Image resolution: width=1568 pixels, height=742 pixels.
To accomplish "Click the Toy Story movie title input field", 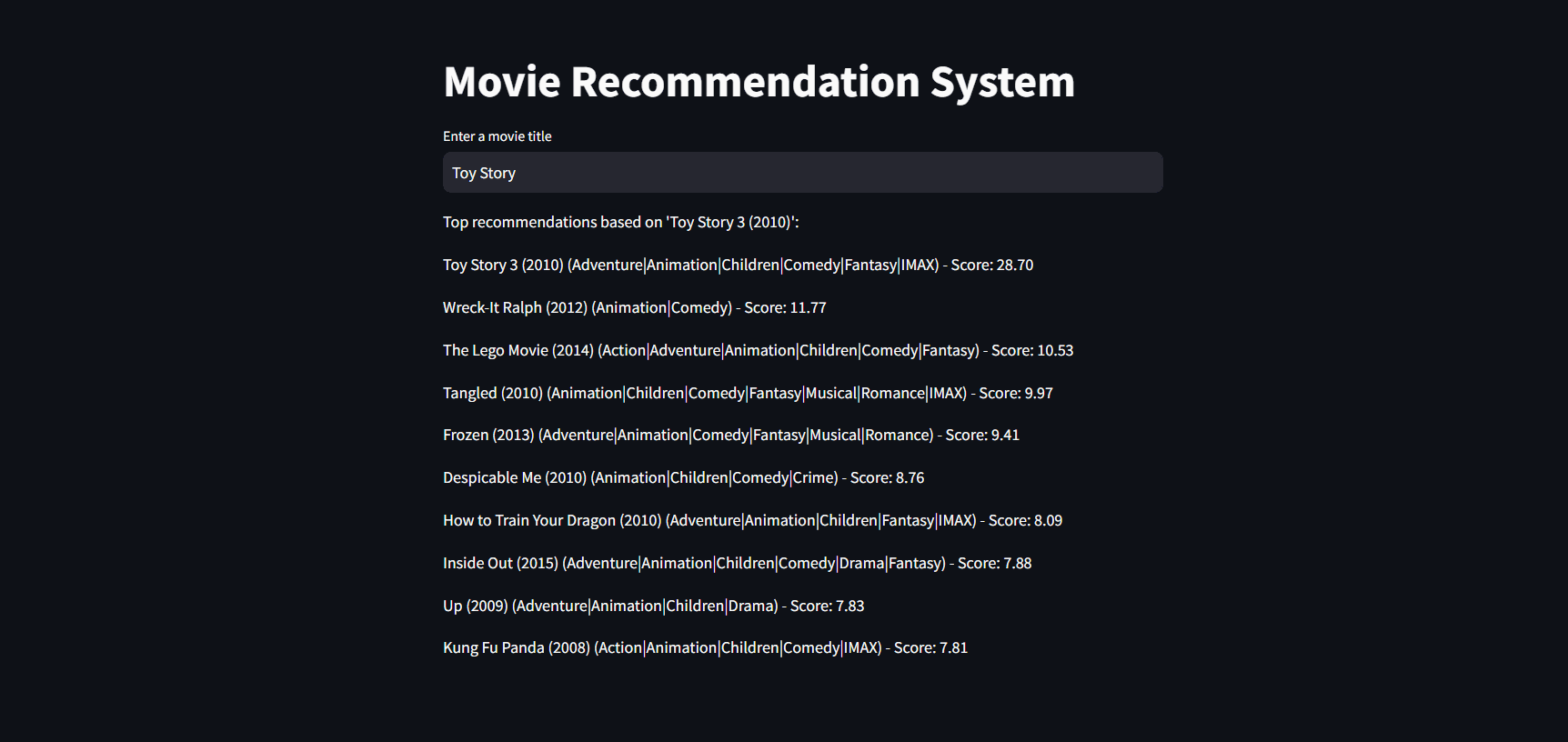I will click(x=801, y=172).
